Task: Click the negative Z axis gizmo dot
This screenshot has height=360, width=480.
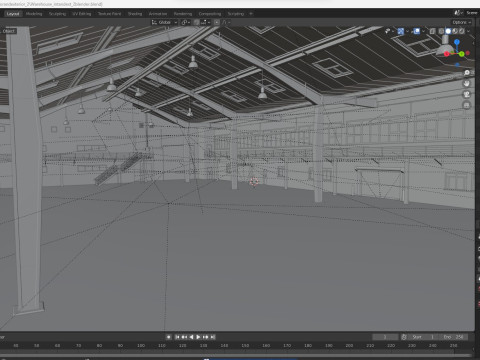Action: 457,65
